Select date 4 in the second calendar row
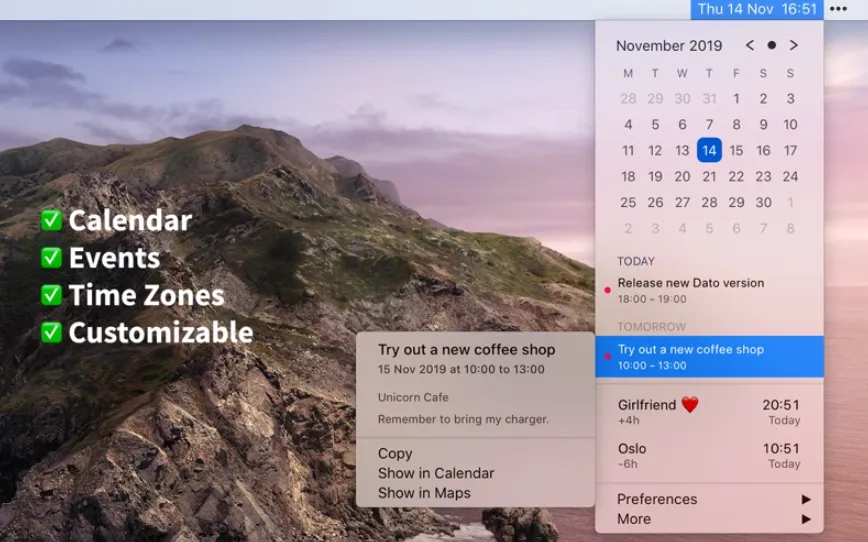 628,125
